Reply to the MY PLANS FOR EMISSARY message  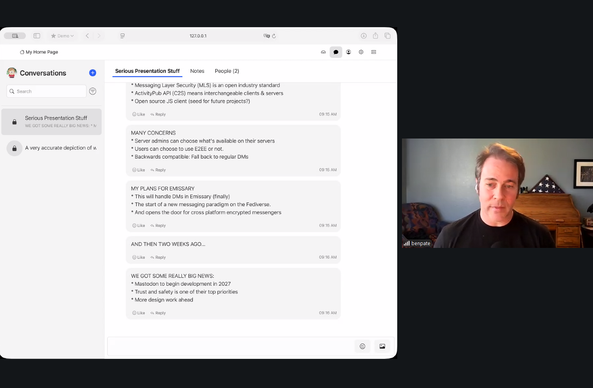point(158,225)
